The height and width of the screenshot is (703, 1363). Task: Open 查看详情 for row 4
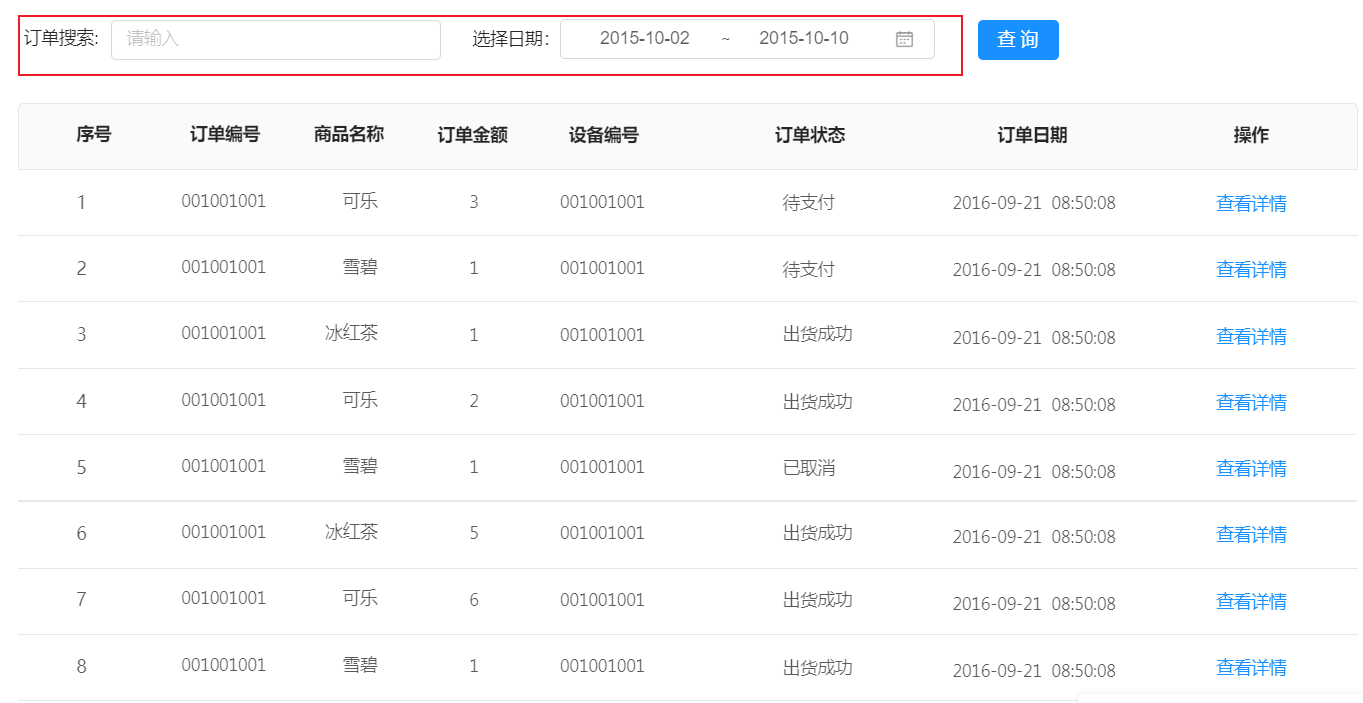(x=1251, y=403)
